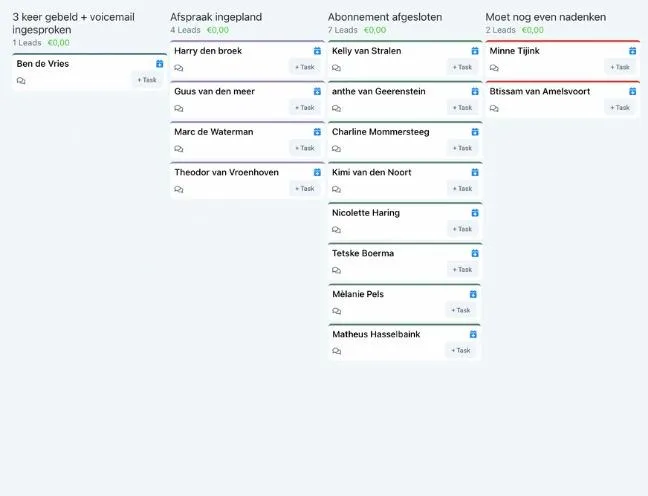Click calendar icon on Theodor van Vroenhoven

click(x=317, y=172)
